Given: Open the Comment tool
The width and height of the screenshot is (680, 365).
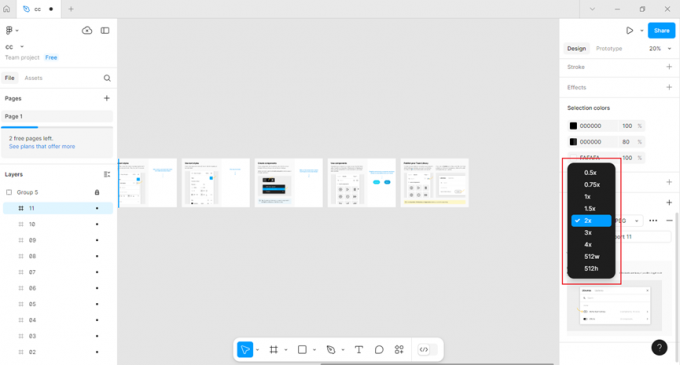Looking at the screenshot, I should 379,349.
